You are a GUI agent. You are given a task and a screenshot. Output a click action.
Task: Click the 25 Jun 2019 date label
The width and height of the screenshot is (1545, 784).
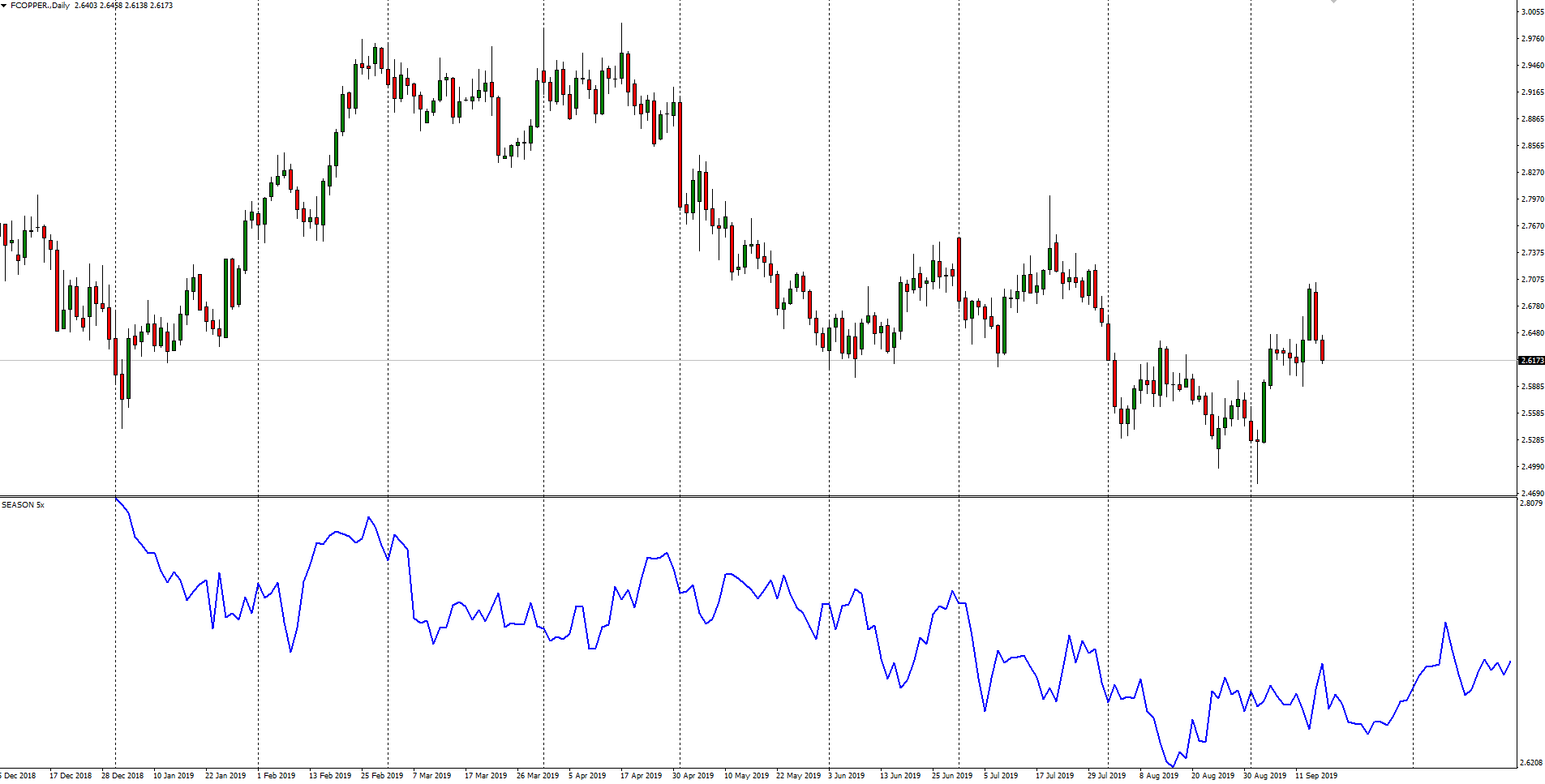click(x=952, y=776)
